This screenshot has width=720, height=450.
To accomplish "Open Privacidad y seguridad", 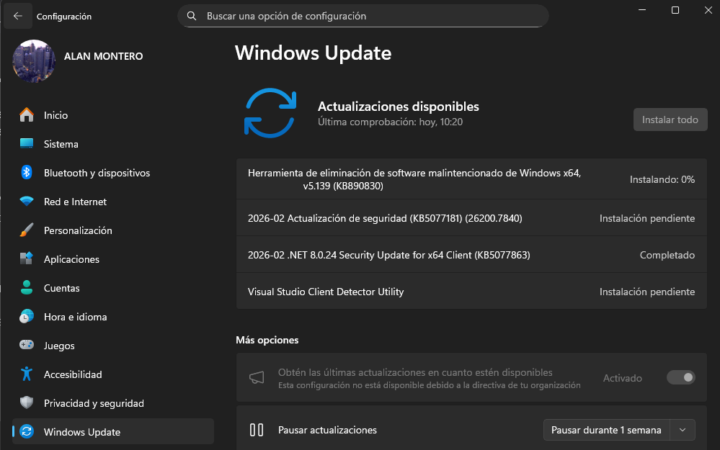I will 113,403.
